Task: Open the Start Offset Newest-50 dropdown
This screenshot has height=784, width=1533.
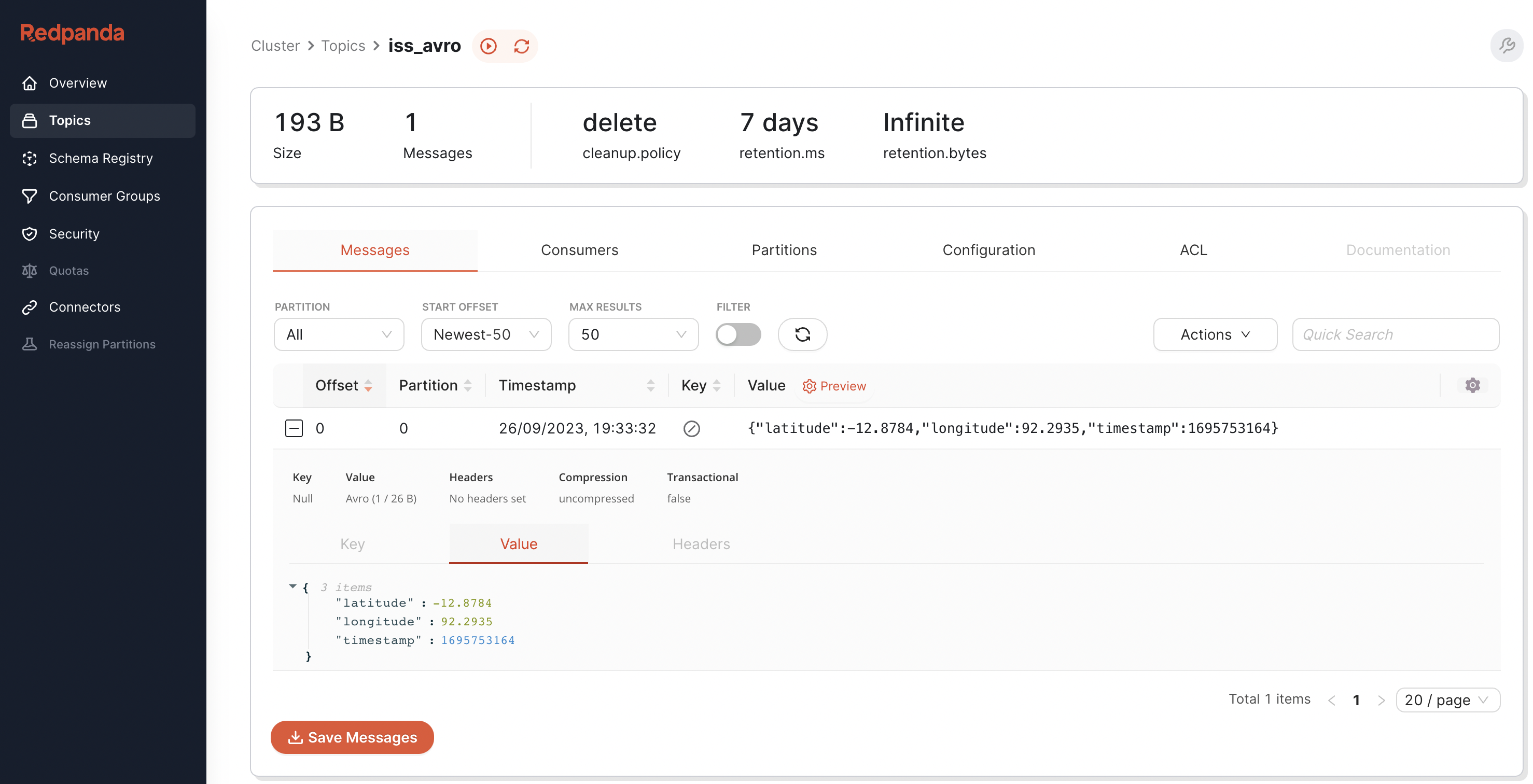Action: (x=485, y=334)
